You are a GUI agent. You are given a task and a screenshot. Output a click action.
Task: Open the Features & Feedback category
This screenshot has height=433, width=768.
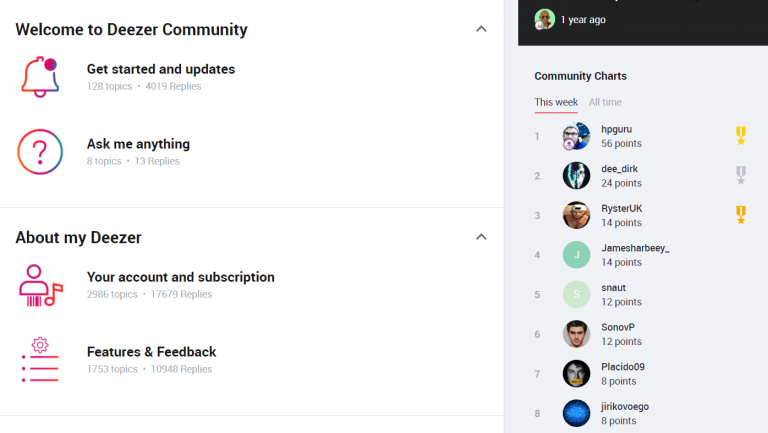pyautogui.click(x=151, y=352)
